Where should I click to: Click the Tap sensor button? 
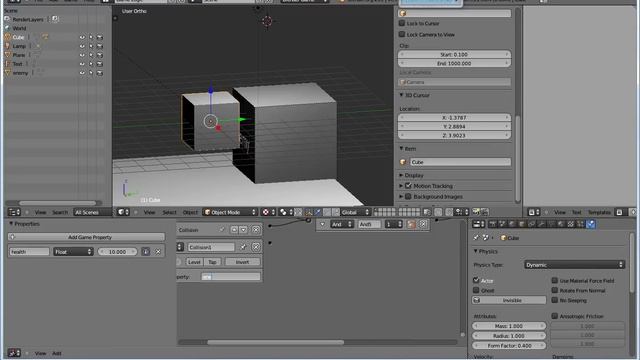coord(212,262)
